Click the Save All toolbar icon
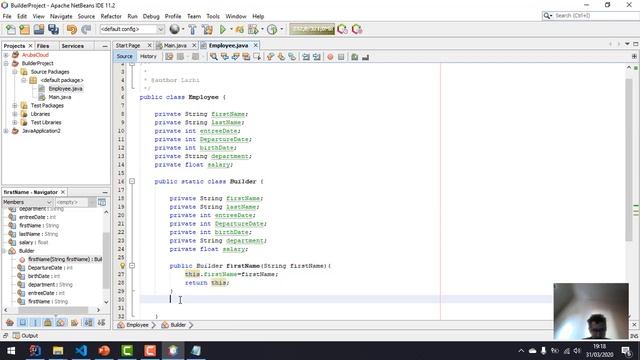Viewport: 640px width, 360px height. click(x=53, y=29)
